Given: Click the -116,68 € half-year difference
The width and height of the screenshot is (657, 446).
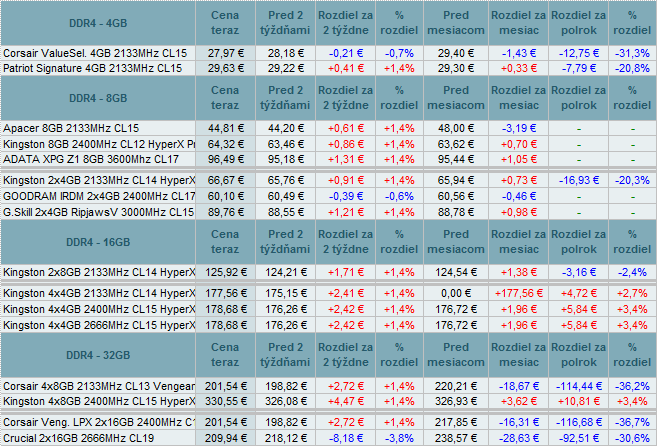Looking at the screenshot, I should pyautogui.click(x=579, y=422).
